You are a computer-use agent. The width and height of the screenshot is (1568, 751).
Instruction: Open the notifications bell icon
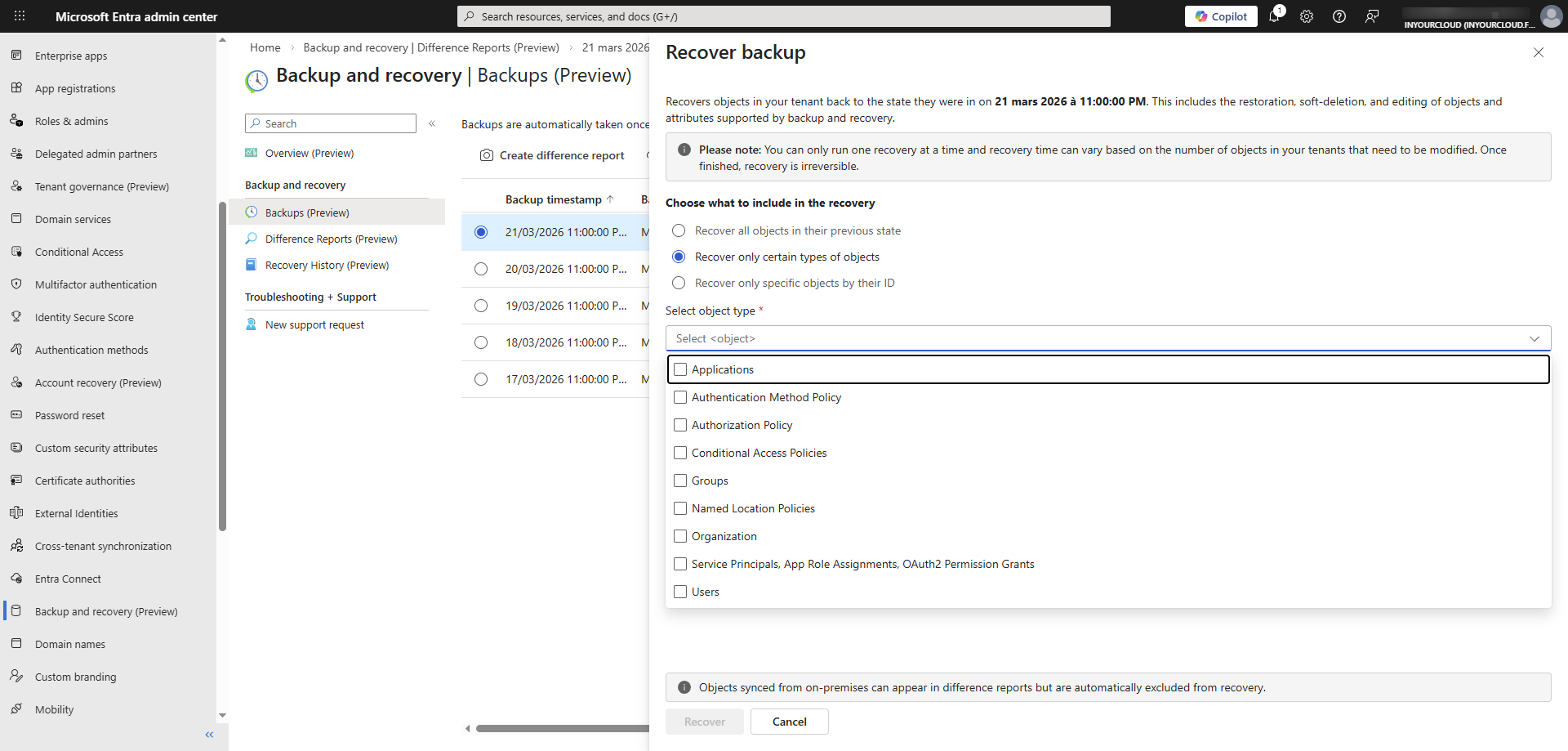(1274, 16)
